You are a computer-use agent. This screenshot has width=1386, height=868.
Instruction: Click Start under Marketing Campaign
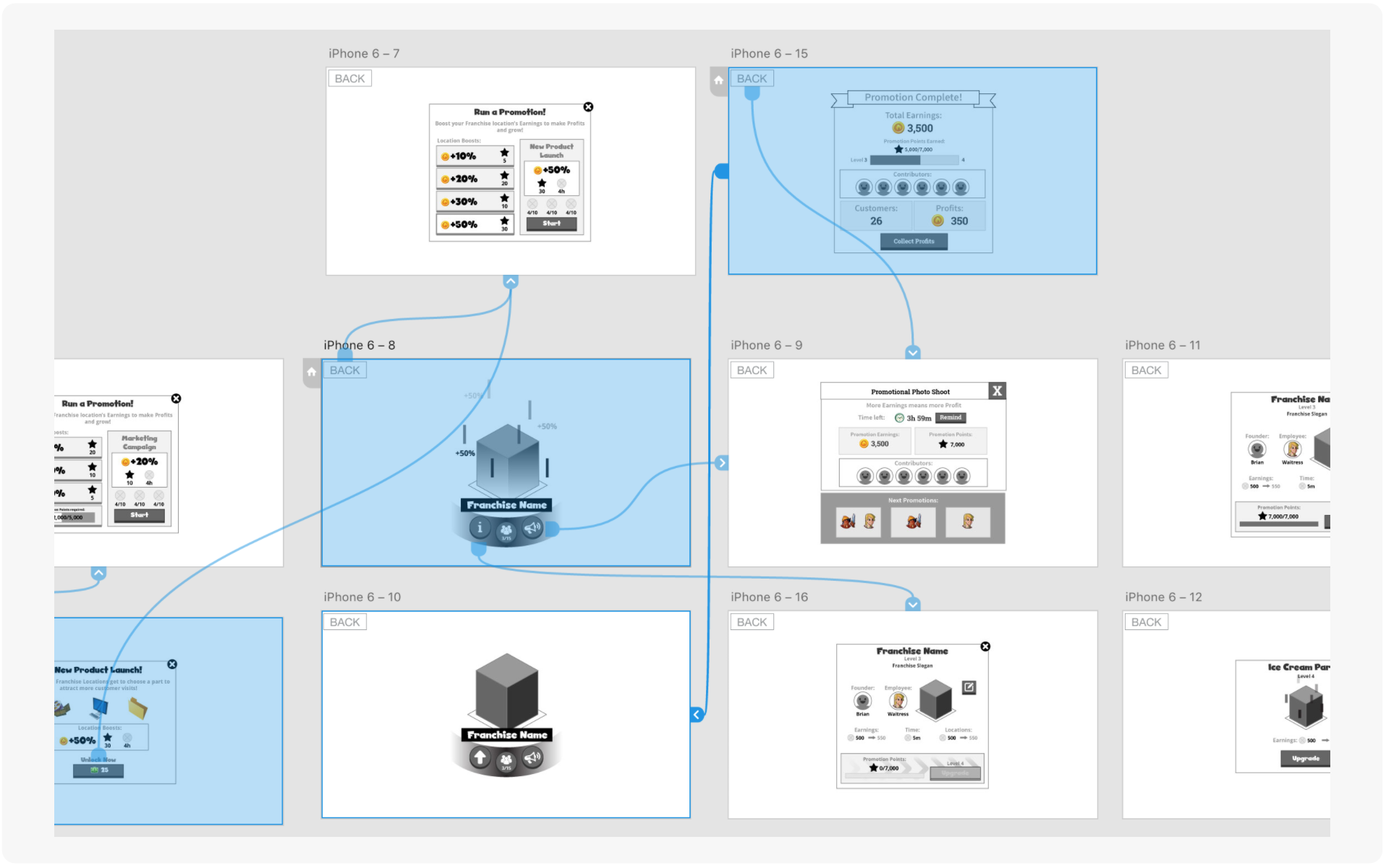140,515
